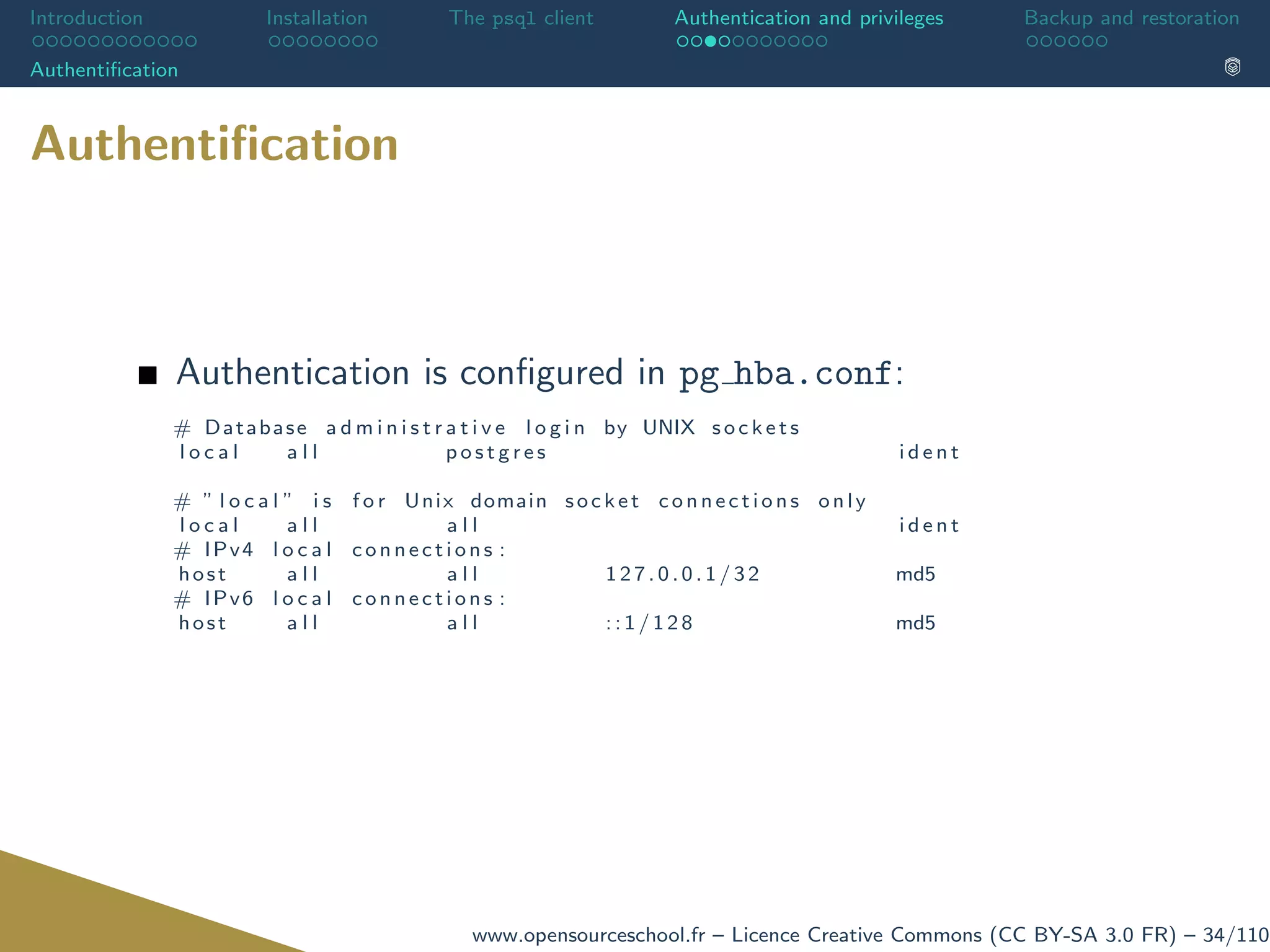The image size is (1270, 952).
Task: Click first slide dot under Authentication and privileges
Action: [x=683, y=42]
